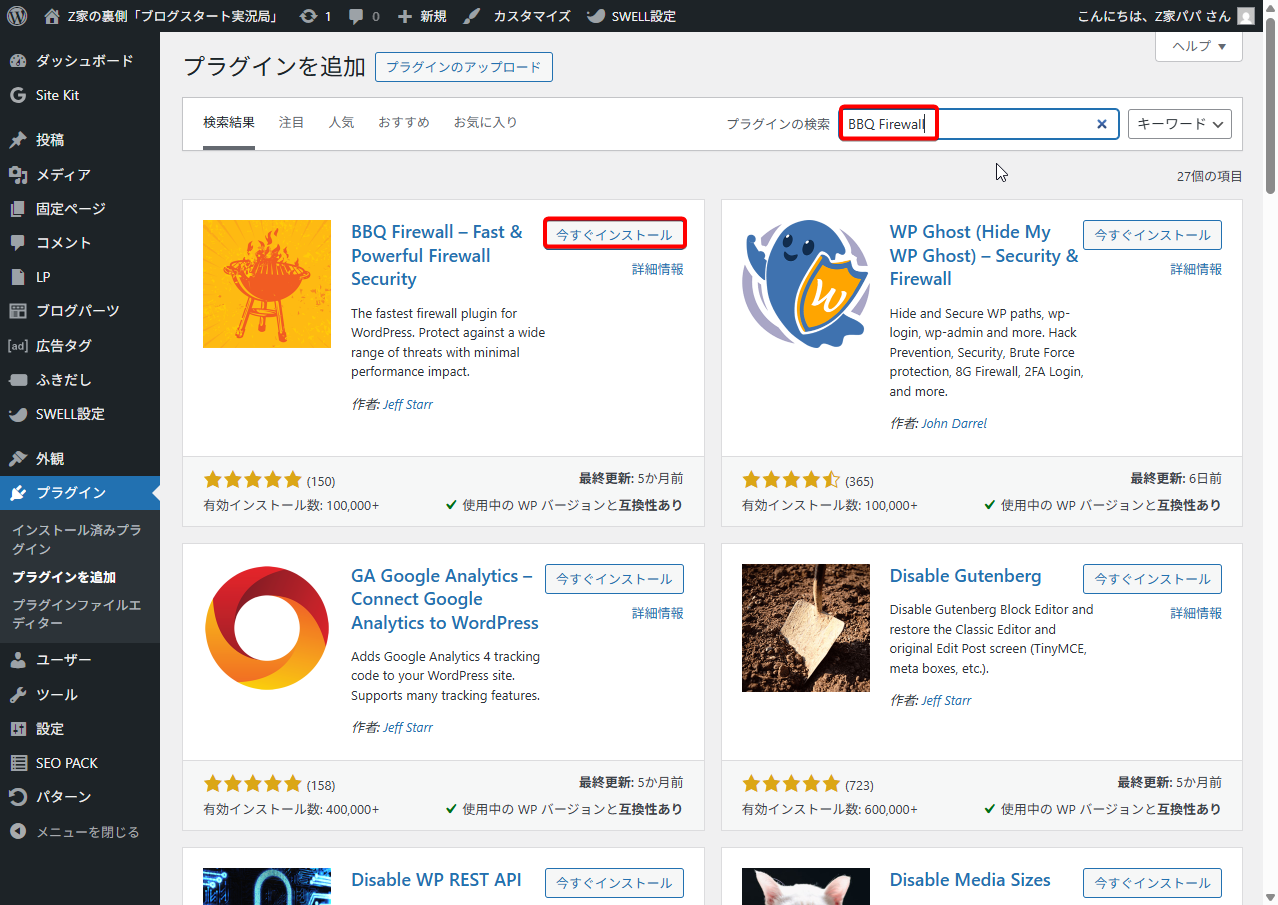Viewport: 1278px width, 905px height.
Task: Click the GA Google Analytics ring thumbnail
Action: pos(267,628)
